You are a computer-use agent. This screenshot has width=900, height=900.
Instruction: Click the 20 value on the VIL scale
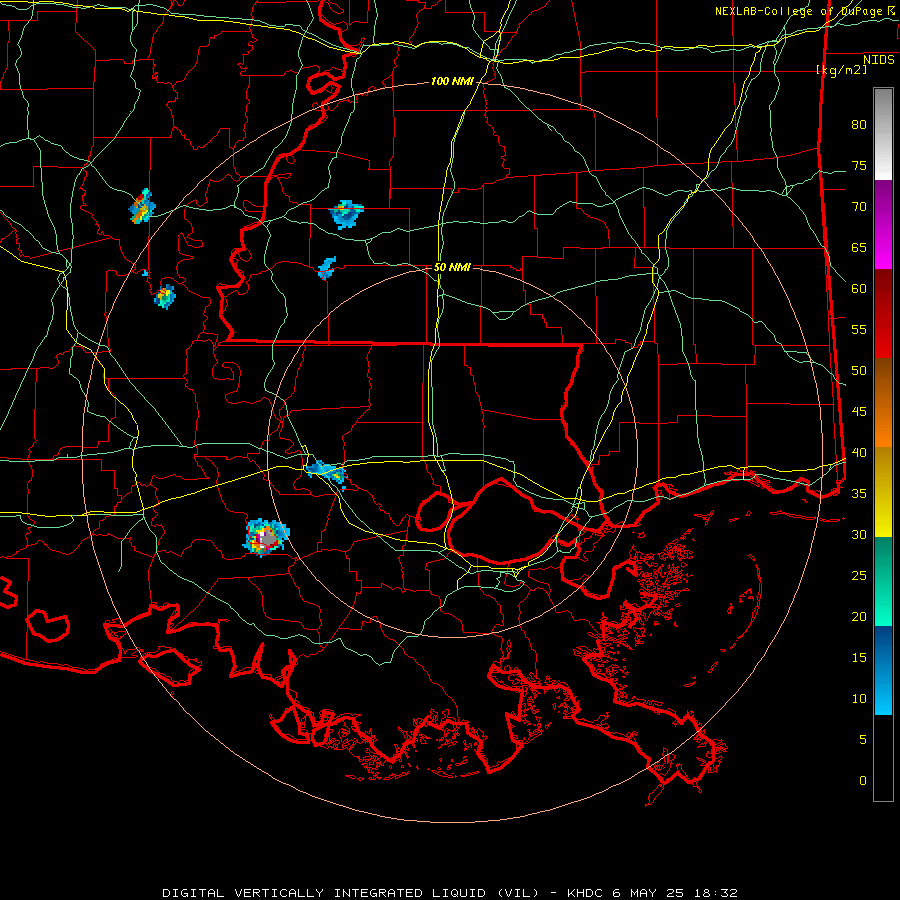(x=859, y=616)
